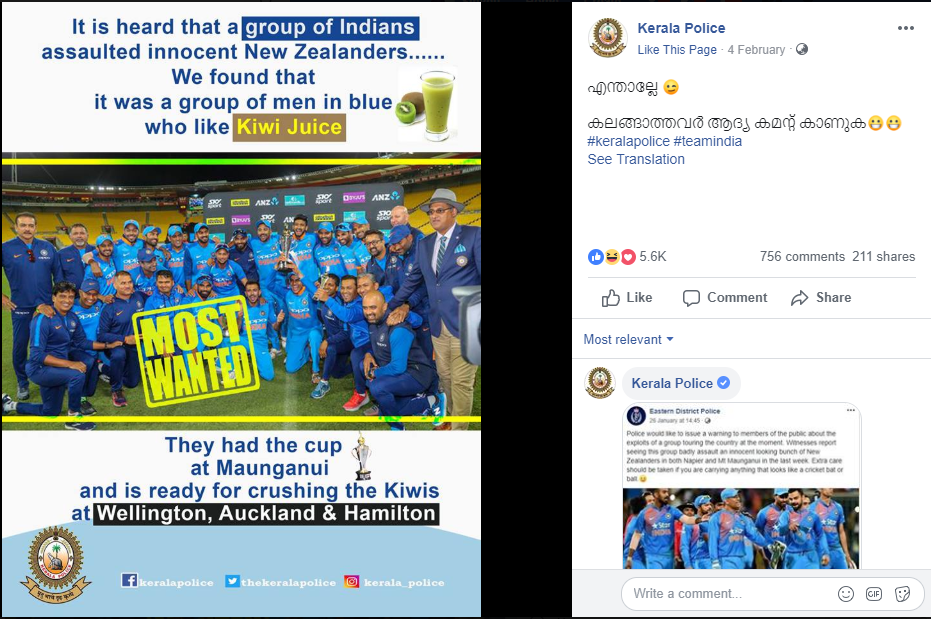Open options of the embedded Eastern District Police post
931x619 pixels.
pyautogui.click(x=850, y=410)
